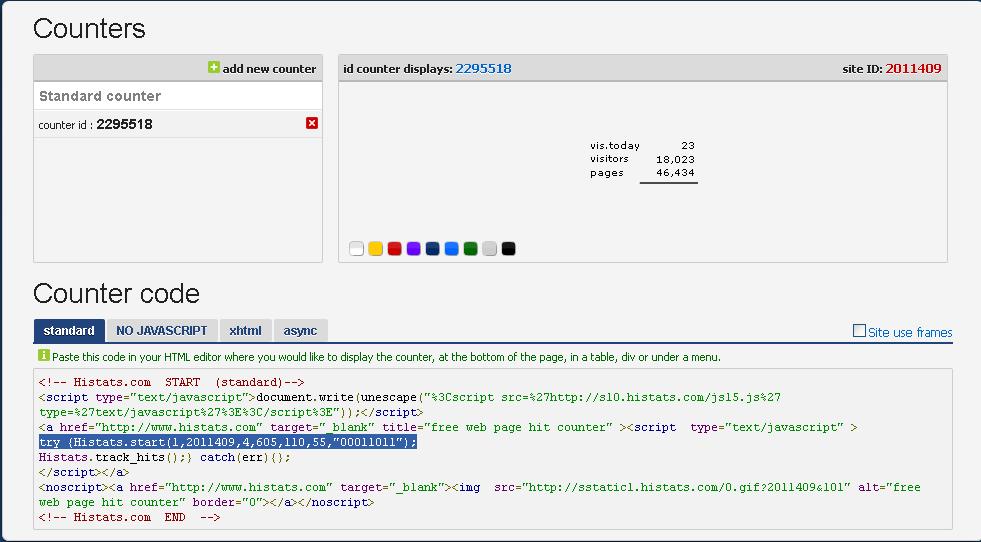This screenshot has width=981, height=542.
Task: Click the vis.today 23 value
Action: click(x=688, y=145)
